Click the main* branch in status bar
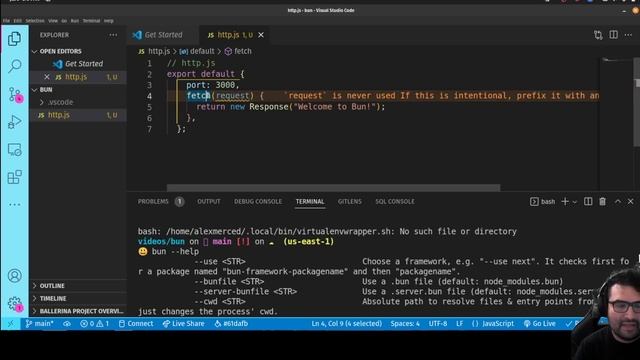The image size is (640, 360). (40, 324)
